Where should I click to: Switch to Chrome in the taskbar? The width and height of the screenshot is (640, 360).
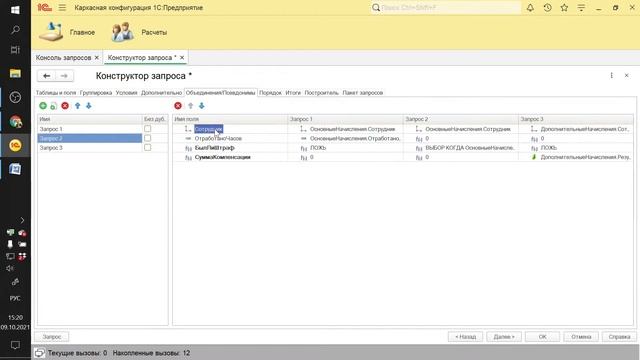coord(15,122)
